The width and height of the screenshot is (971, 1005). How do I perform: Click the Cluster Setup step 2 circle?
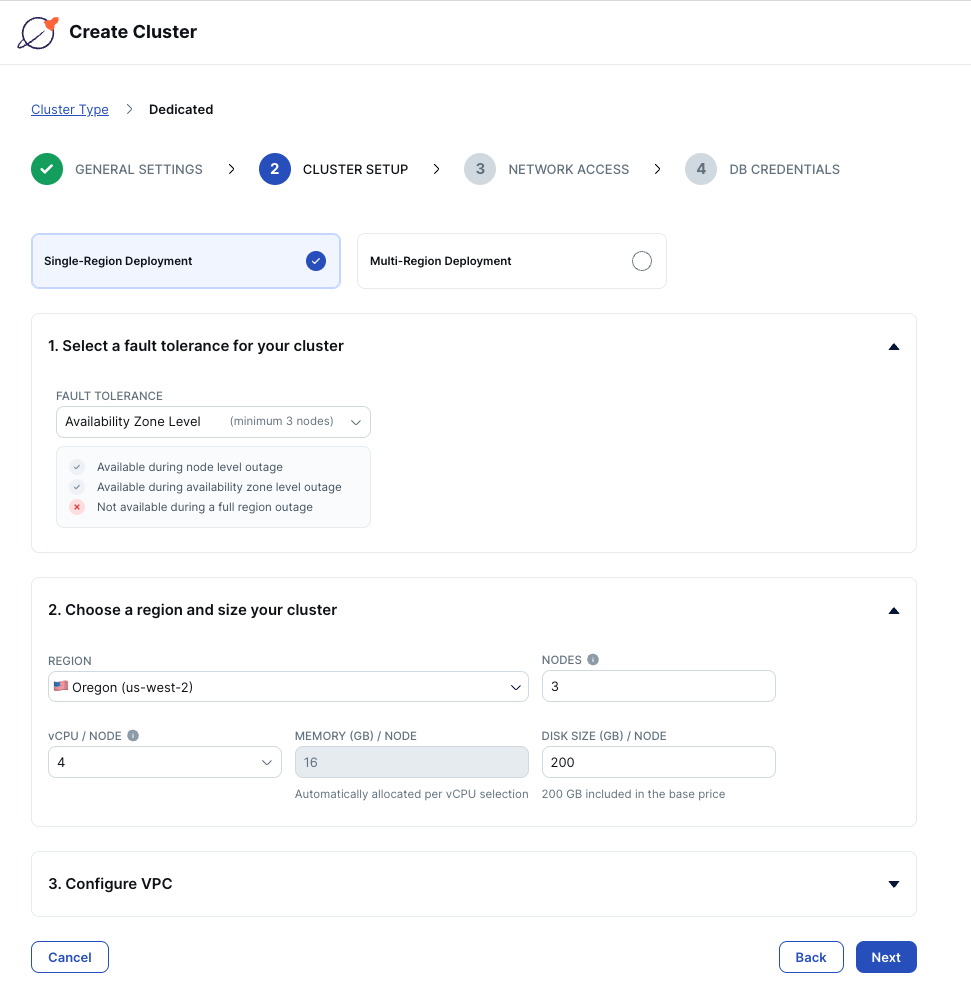[x=274, y=169]
